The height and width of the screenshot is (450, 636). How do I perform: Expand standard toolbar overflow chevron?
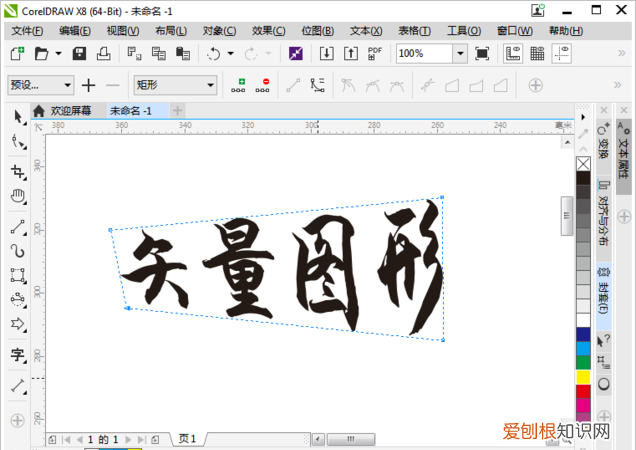[x=621, y=53]
